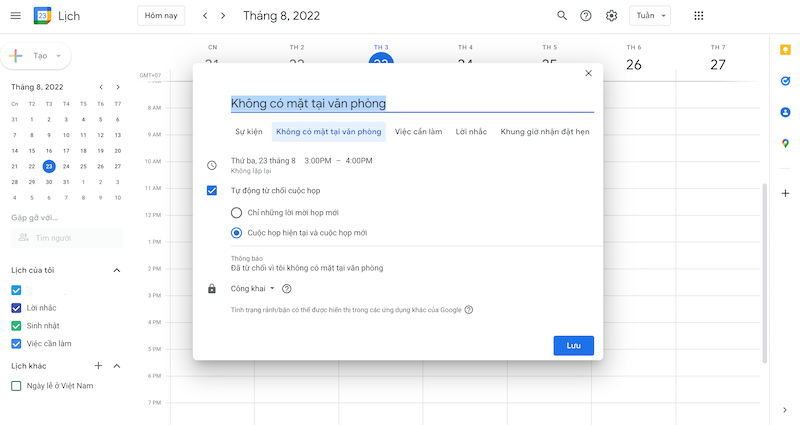Open Google Keep in side panel
Screen dimensions: 800x425
pos(785,49)
